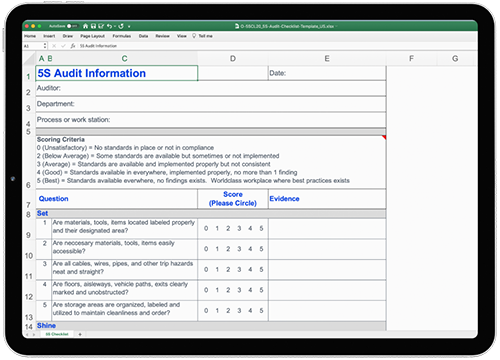500x360 pixels.
Task: Click the Department: row
Action: 211,104
